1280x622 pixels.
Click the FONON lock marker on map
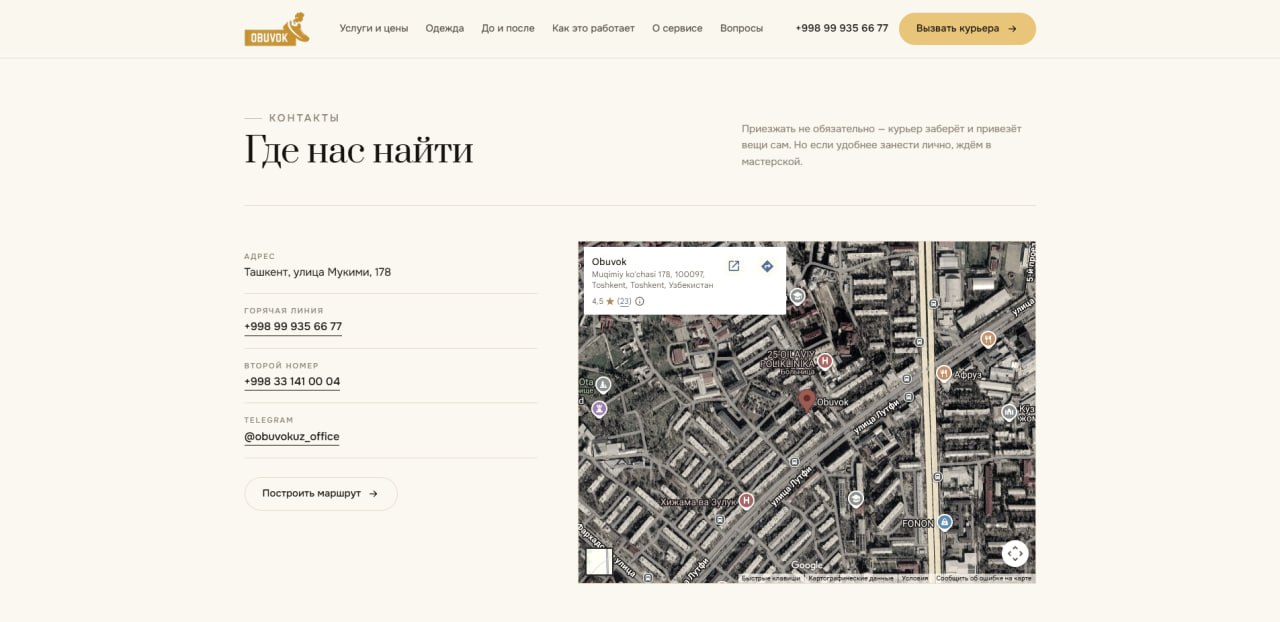pyautogui.click(x=944, y=522)
